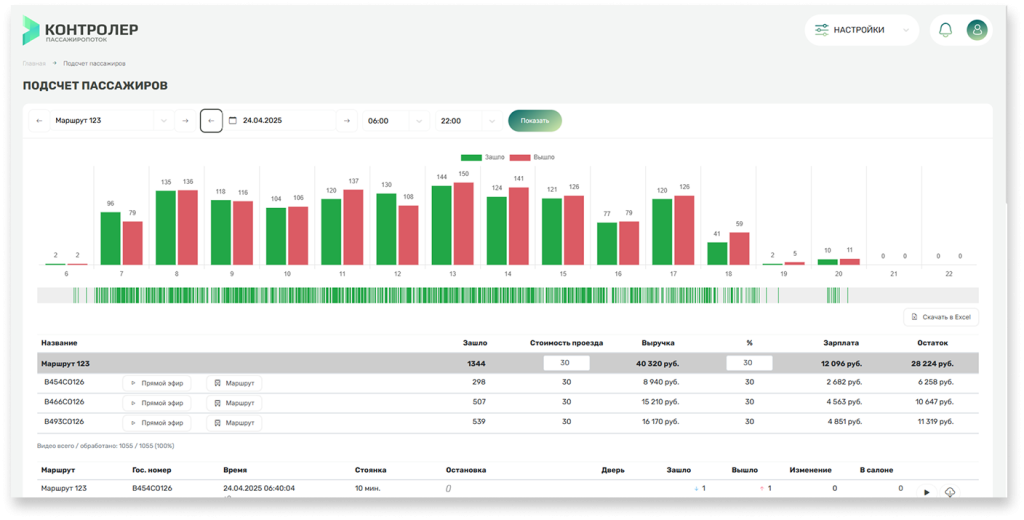Click the Главная breadcrumb link

[x=34, y=63]
